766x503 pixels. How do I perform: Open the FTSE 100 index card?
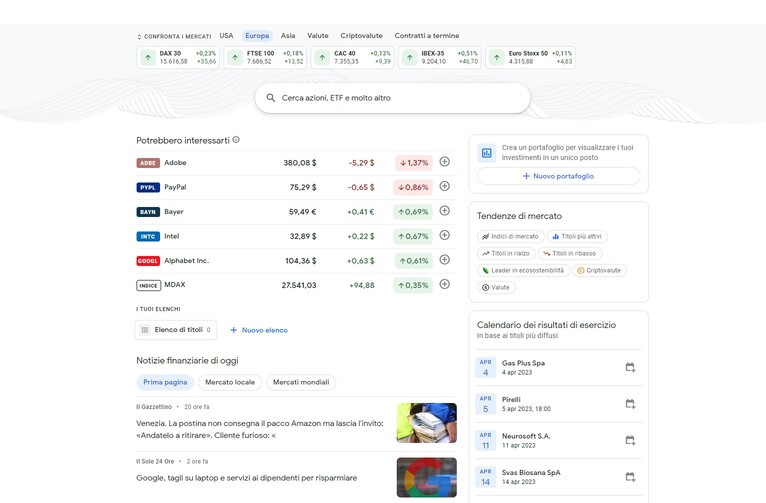(265, 58)
